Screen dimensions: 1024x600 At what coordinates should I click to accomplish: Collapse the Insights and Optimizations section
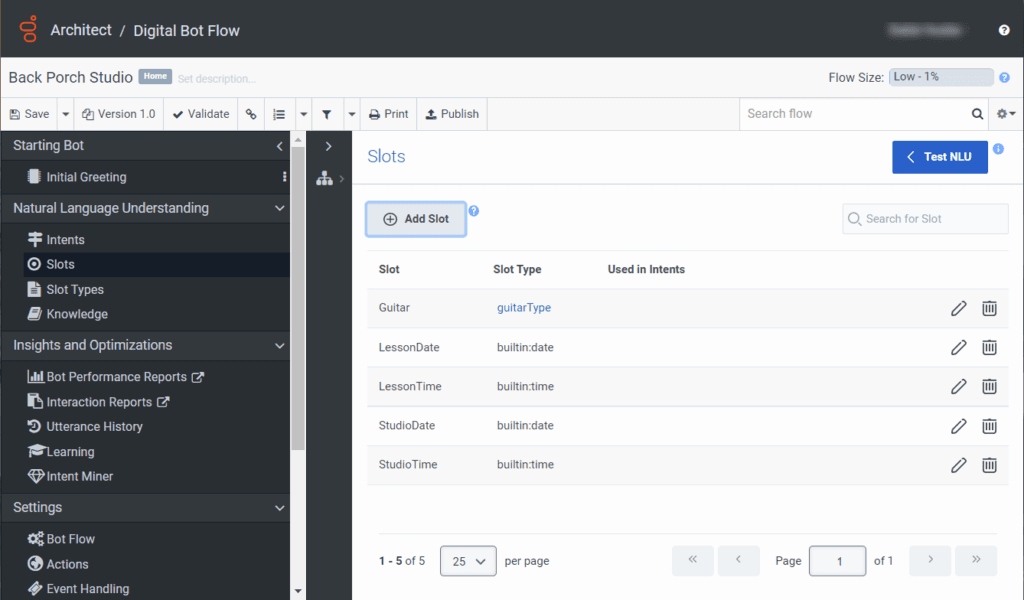click(x=279, y=346)
